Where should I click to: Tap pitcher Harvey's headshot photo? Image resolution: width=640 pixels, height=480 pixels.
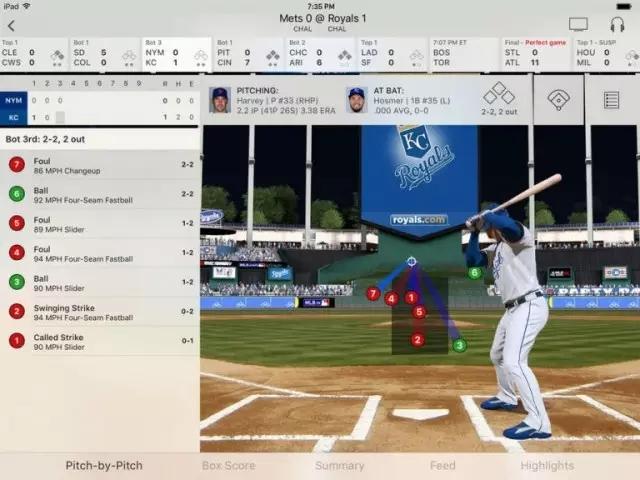[x=219, y=100]
